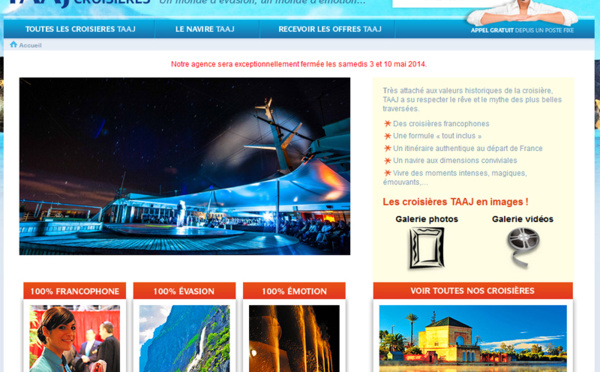This screenshot has height=372, width=600.
Task: Open the 100% Évasion section header
Action: [x=184, y=291]
